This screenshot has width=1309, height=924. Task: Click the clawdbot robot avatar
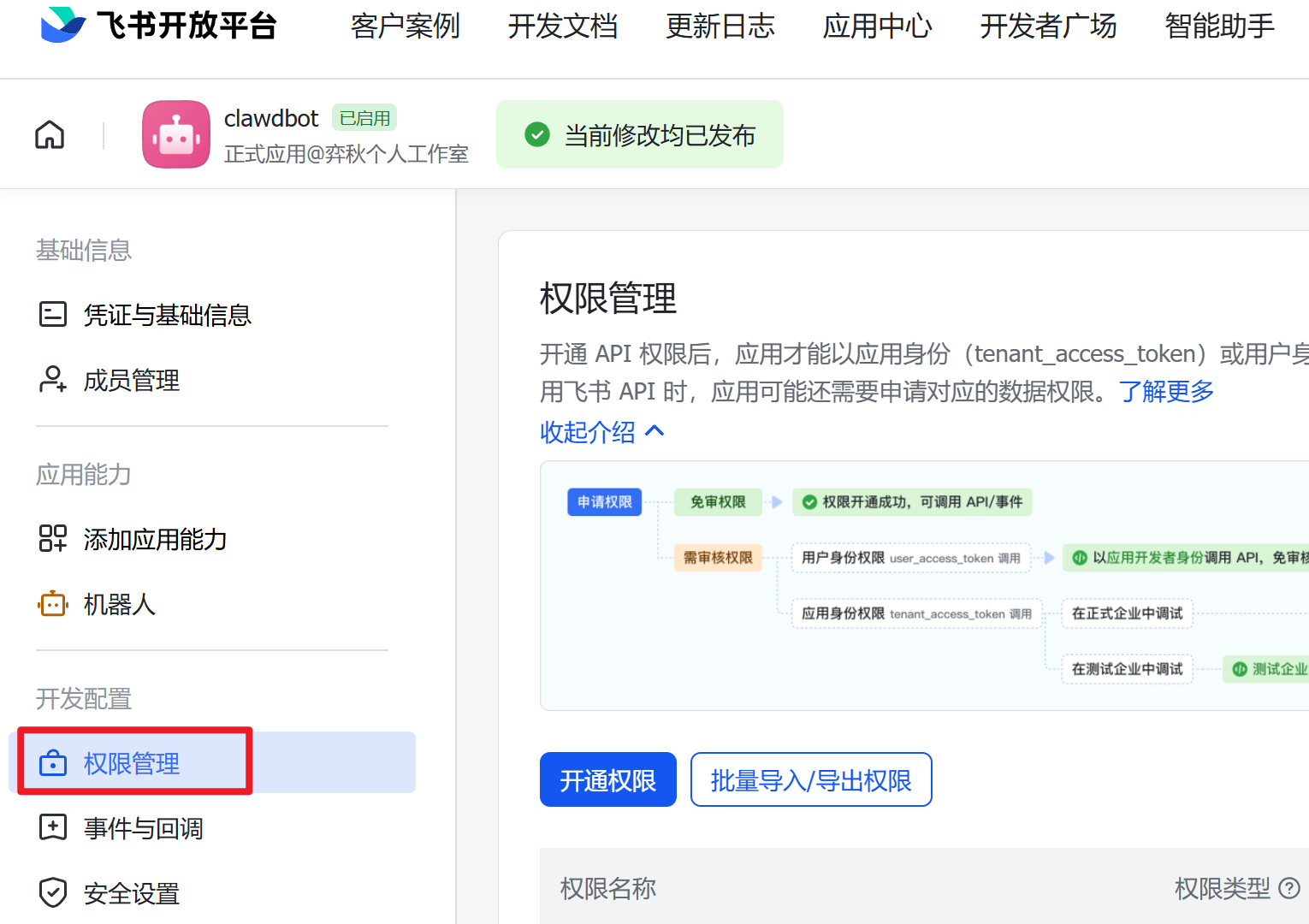click(x=175, y=134)
